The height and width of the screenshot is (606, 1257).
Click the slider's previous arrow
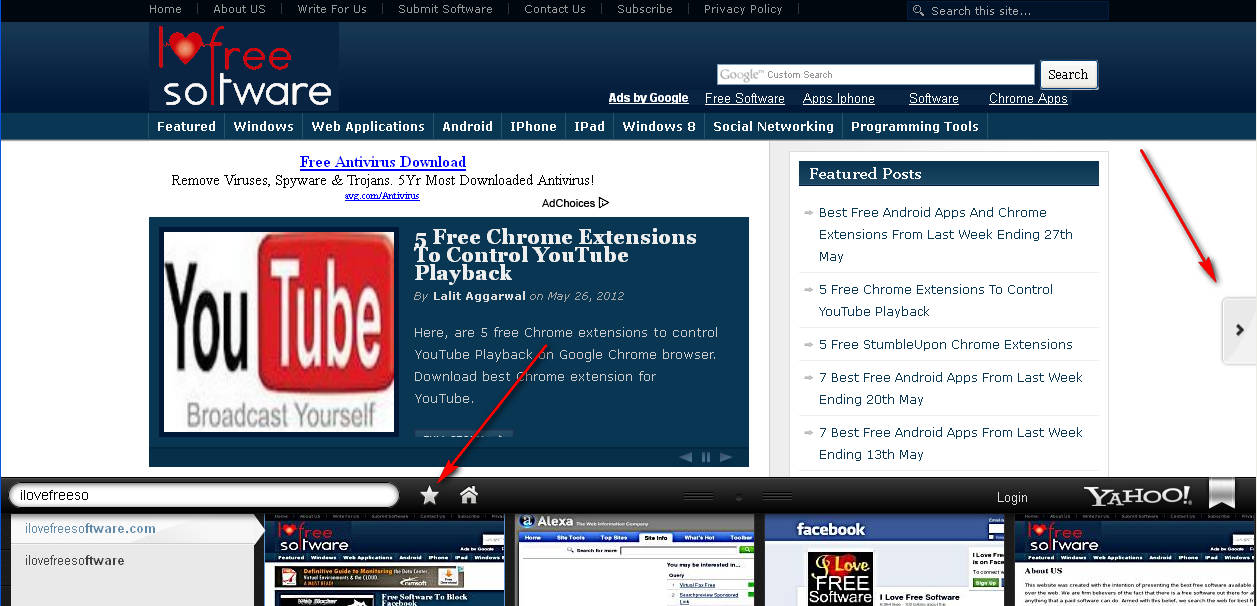685,457
